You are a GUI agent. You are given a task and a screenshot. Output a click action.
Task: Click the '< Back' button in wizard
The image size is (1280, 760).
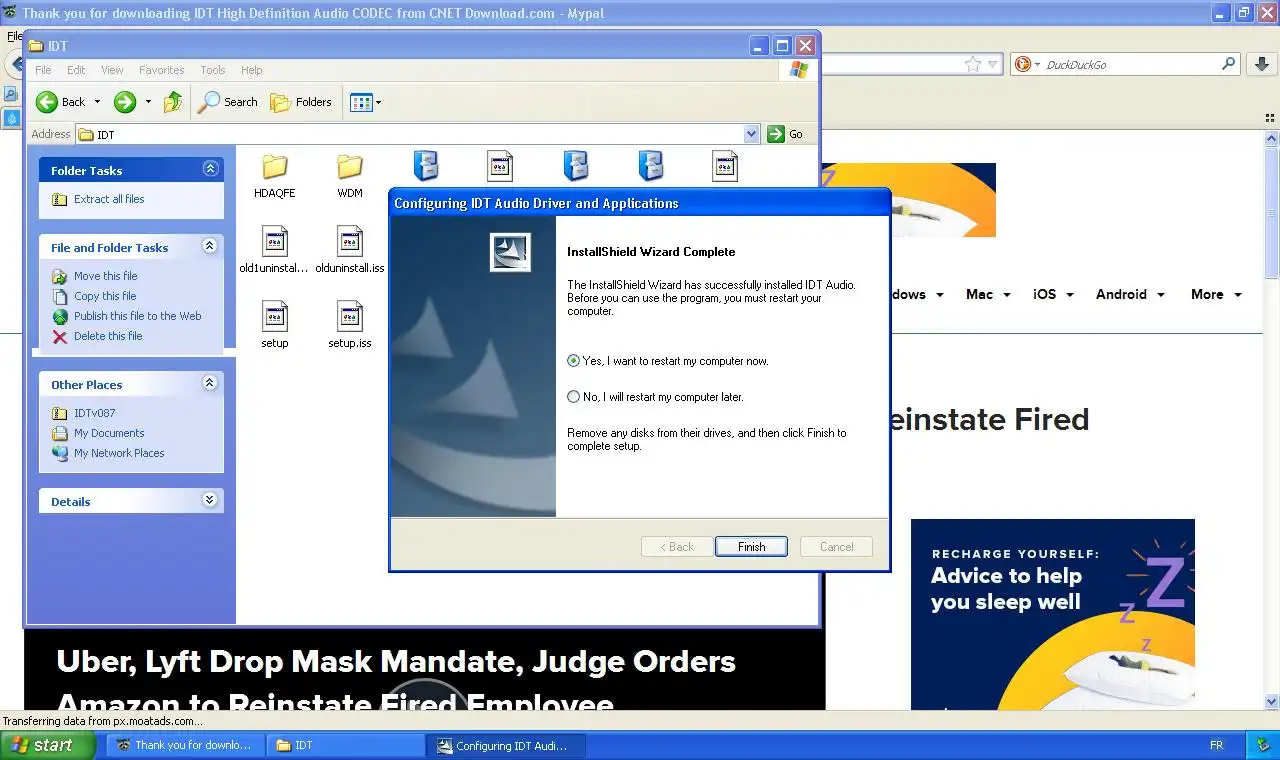[x=677, y=547]
